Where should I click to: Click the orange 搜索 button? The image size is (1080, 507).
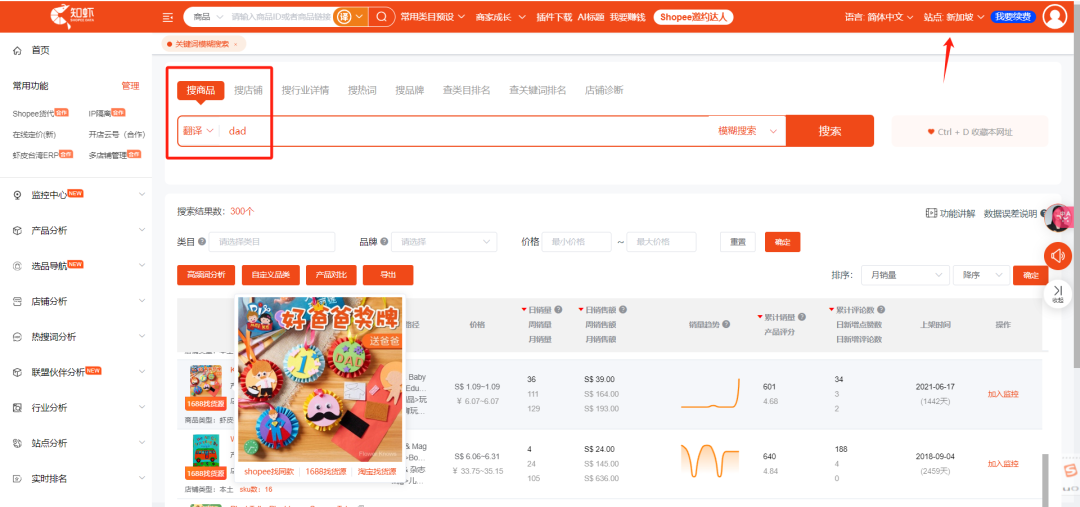click(830, 131)
